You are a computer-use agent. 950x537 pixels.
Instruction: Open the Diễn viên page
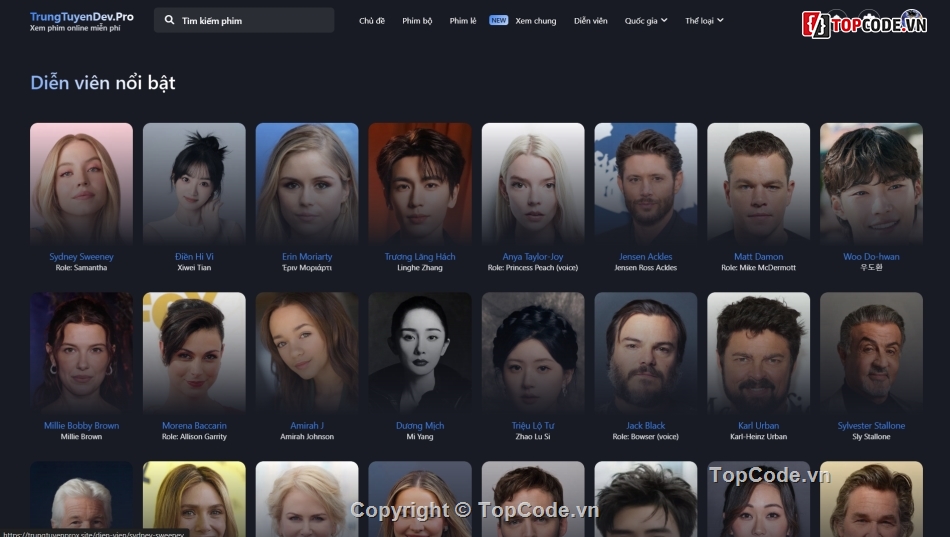click(x=590, y=20)
